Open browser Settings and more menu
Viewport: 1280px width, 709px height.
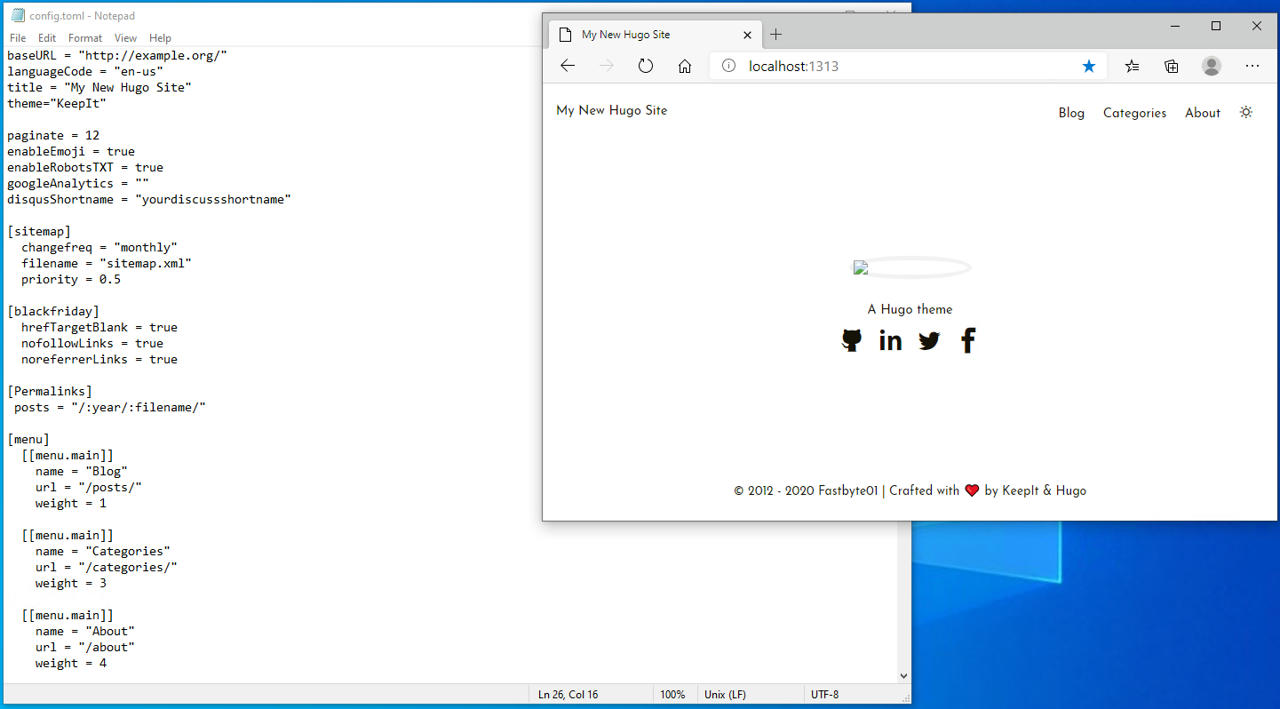point(1252,66)
